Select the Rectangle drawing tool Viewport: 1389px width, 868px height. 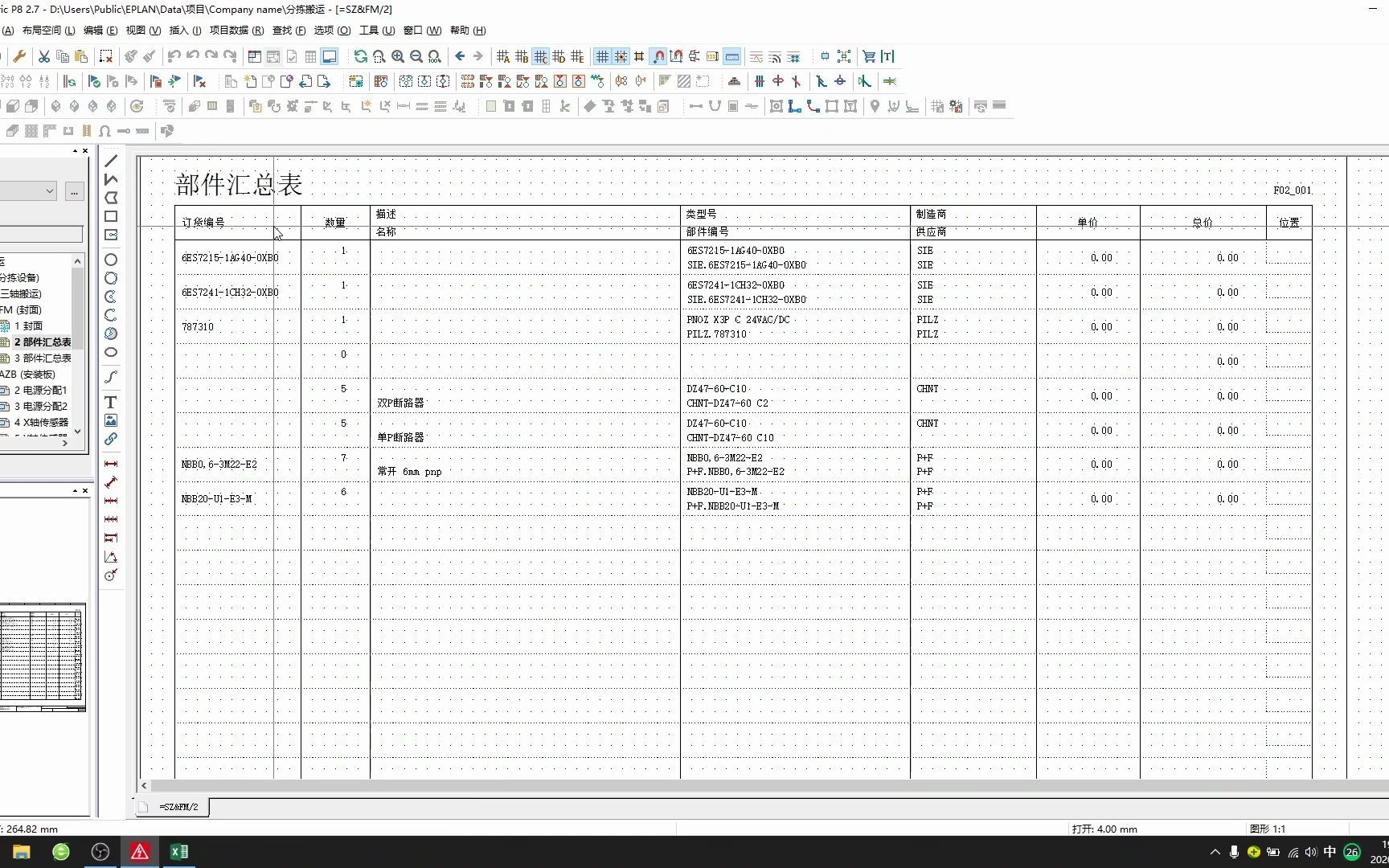111,216
